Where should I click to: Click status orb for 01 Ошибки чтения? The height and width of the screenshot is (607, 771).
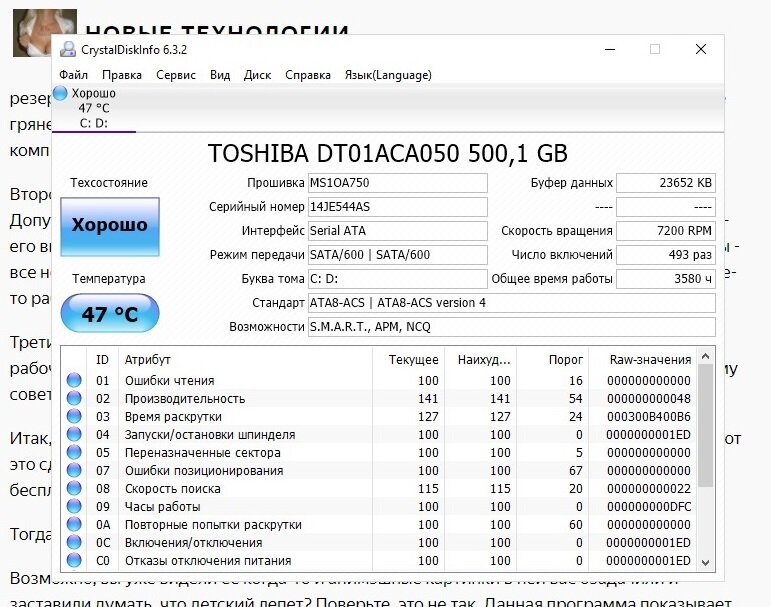click(x=74, y=380)
